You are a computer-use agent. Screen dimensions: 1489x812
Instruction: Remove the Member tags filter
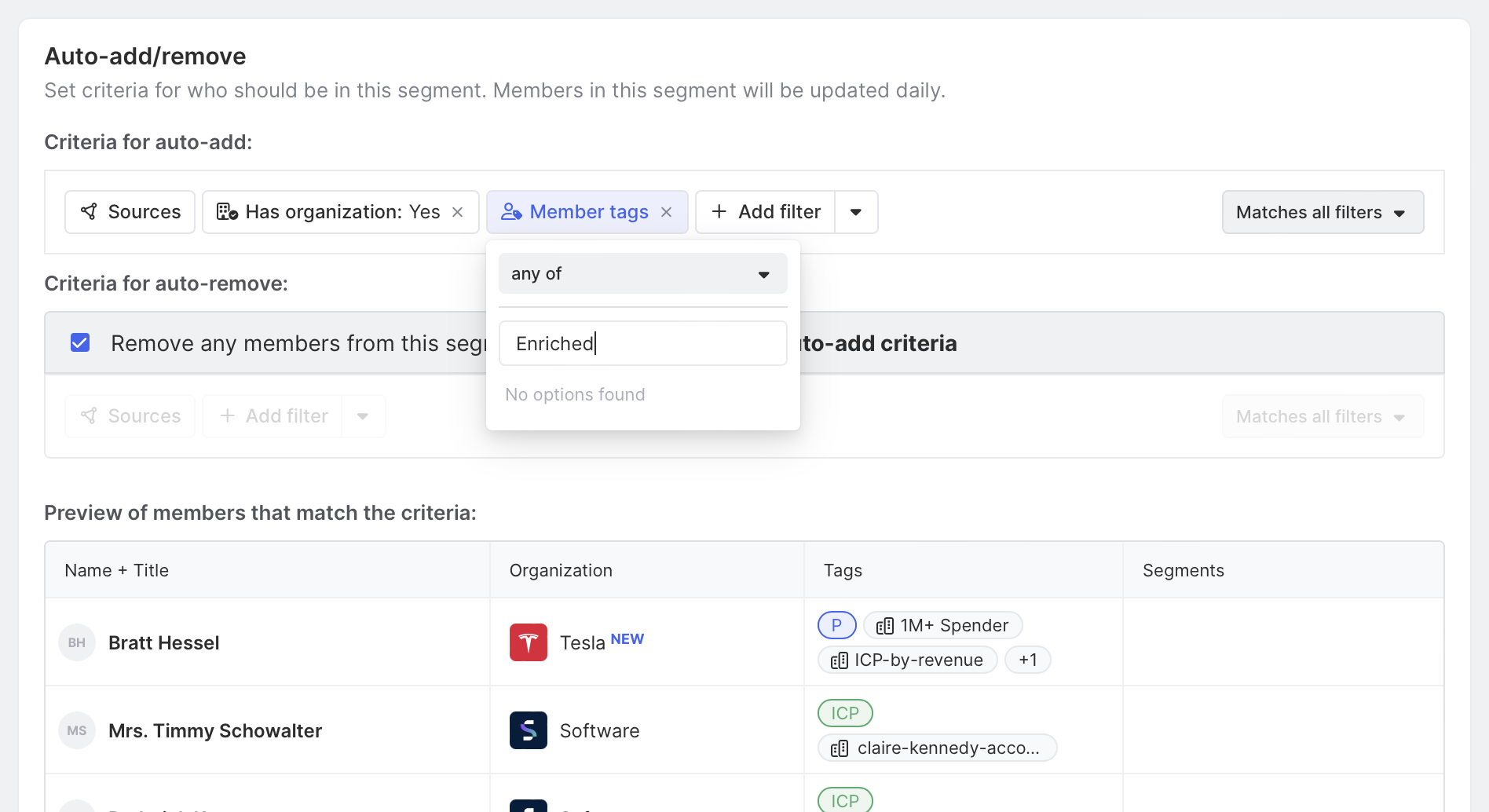pos(667,212)
